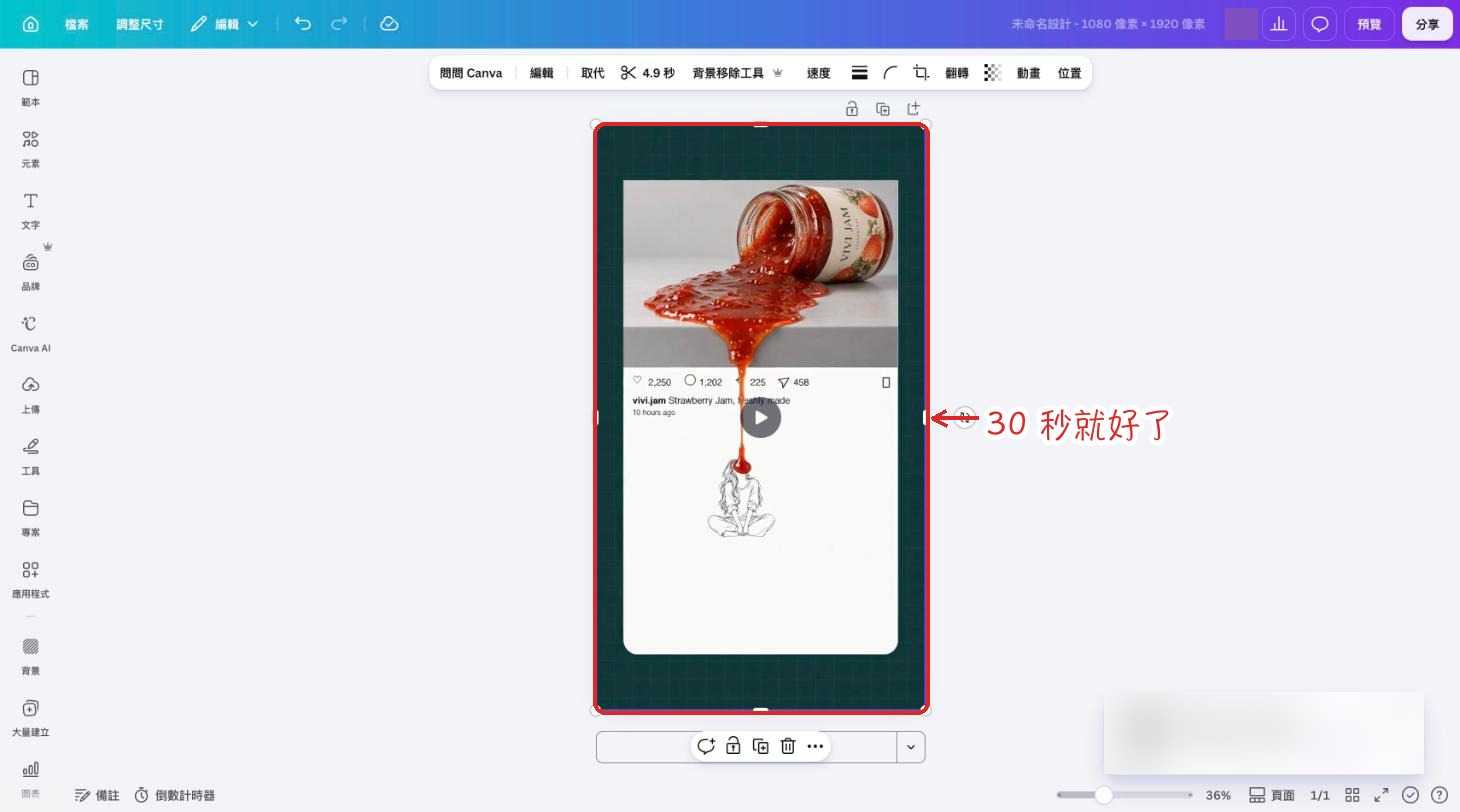Toggle lock in floating element toolbar

point(733,746)
